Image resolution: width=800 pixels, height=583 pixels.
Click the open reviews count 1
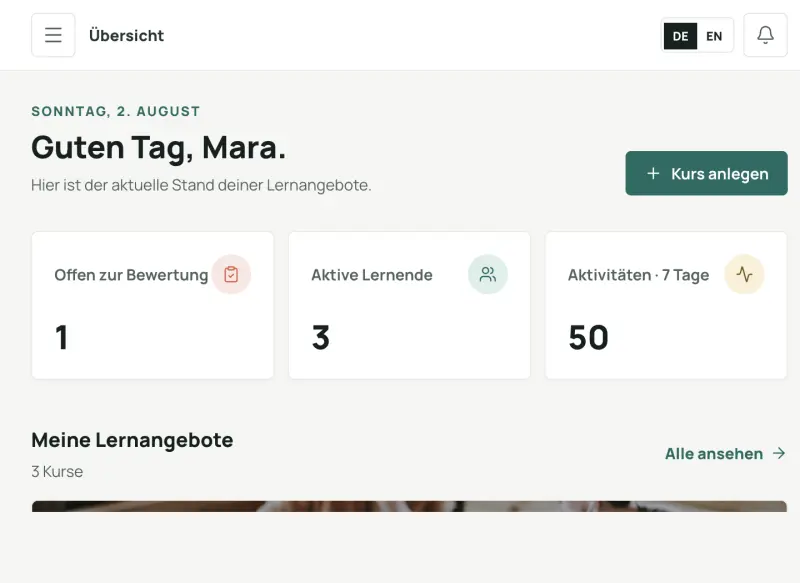pyautogui.click(x=61, y=338)
